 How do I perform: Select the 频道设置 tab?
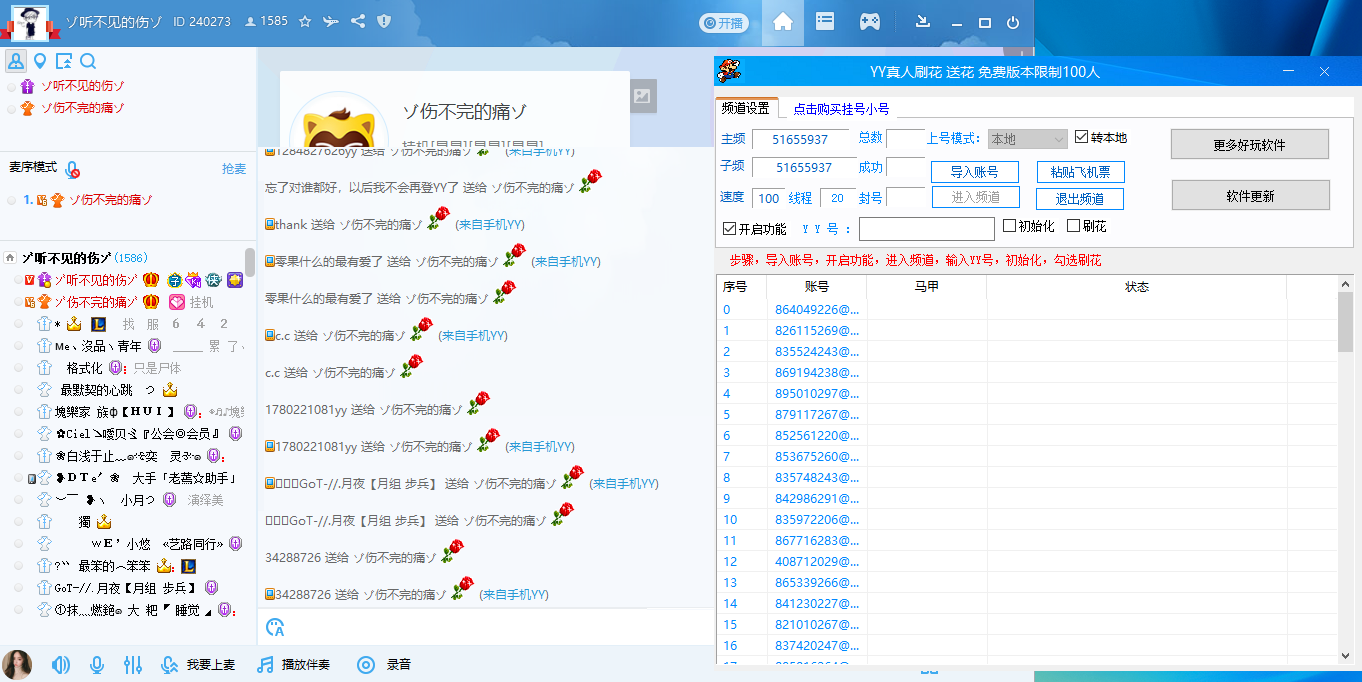point(746,108)
